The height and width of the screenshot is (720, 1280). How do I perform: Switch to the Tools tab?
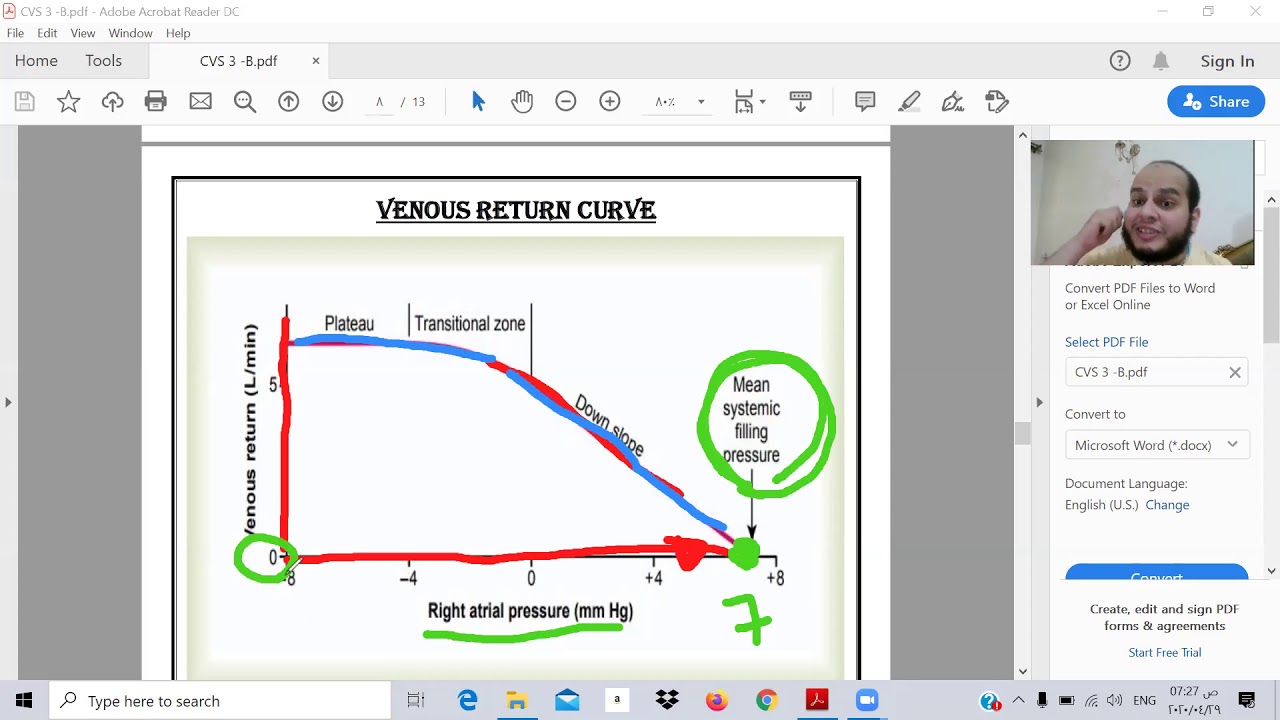pyautogui.click(x=103, y=61)
